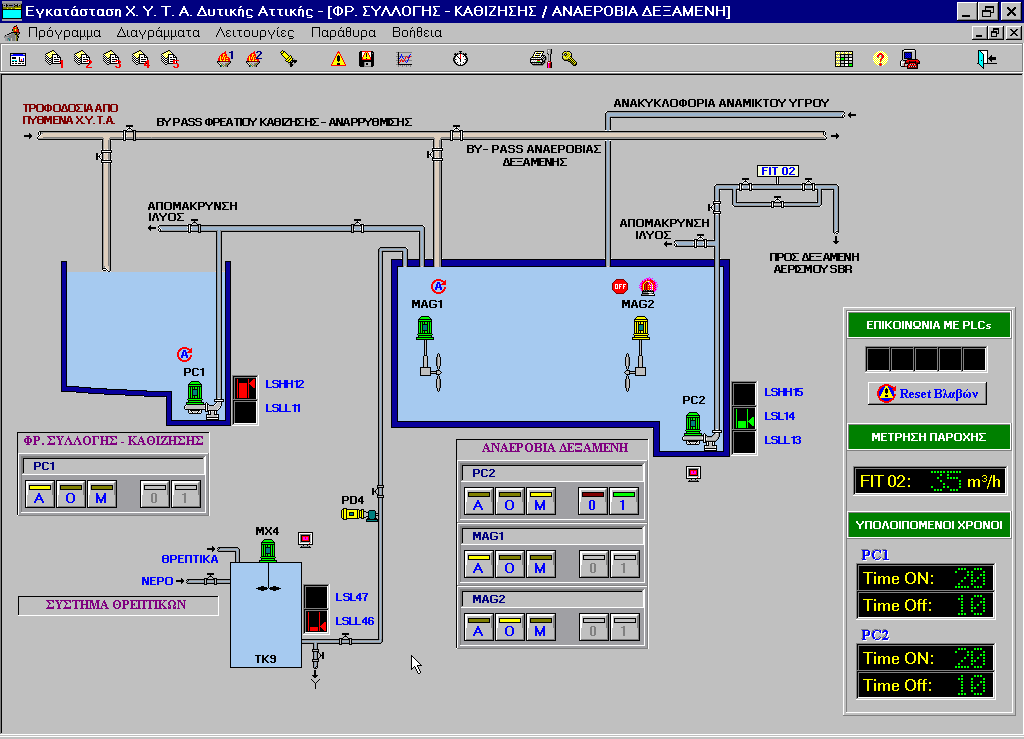Open the yellow help question mark icon
This screenshot has width=1024, height=739.
tap(880, 59)
